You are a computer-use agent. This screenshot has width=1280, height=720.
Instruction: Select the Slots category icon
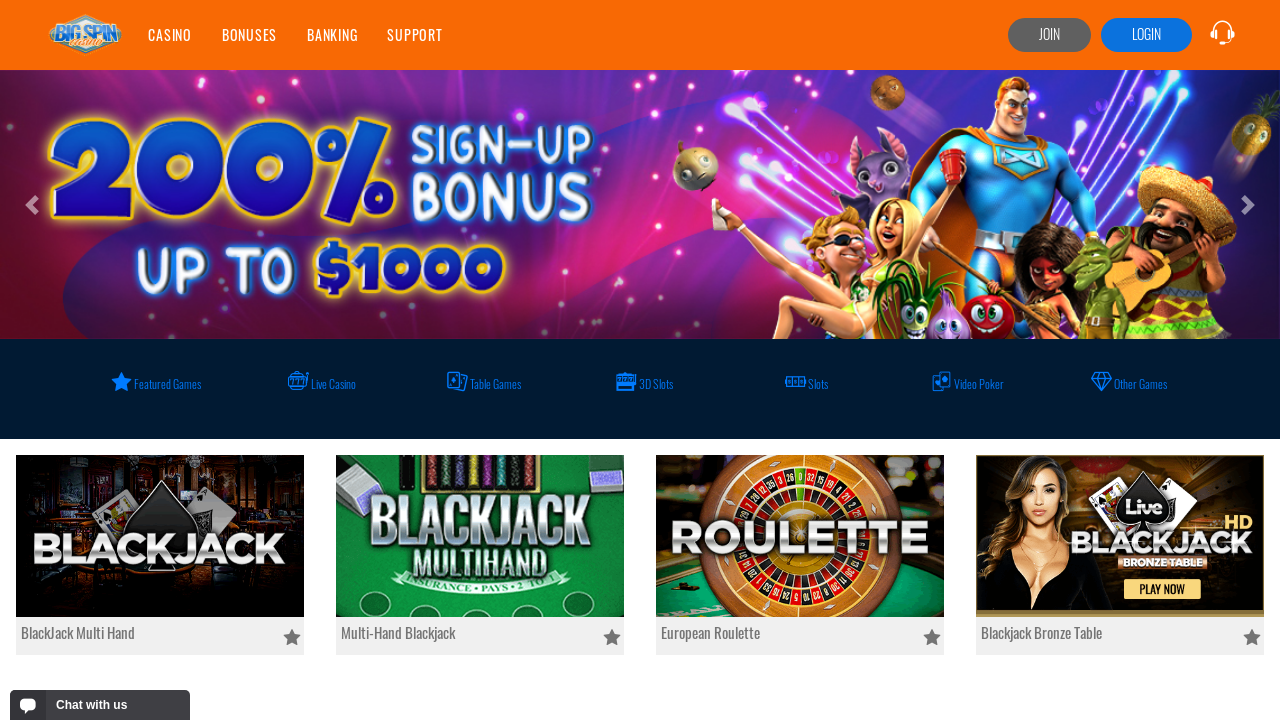click(795, 382)
